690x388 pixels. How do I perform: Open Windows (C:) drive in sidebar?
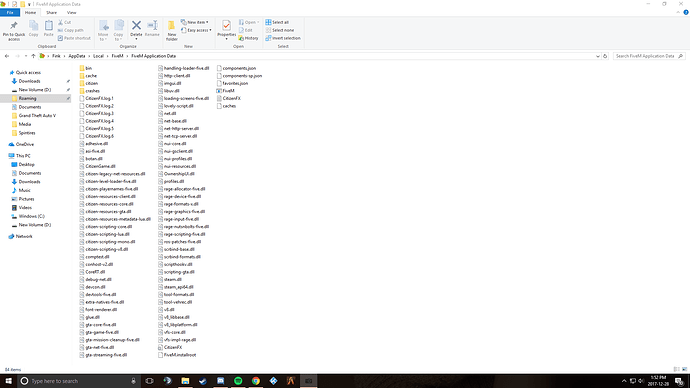click(x=31, y=216)
